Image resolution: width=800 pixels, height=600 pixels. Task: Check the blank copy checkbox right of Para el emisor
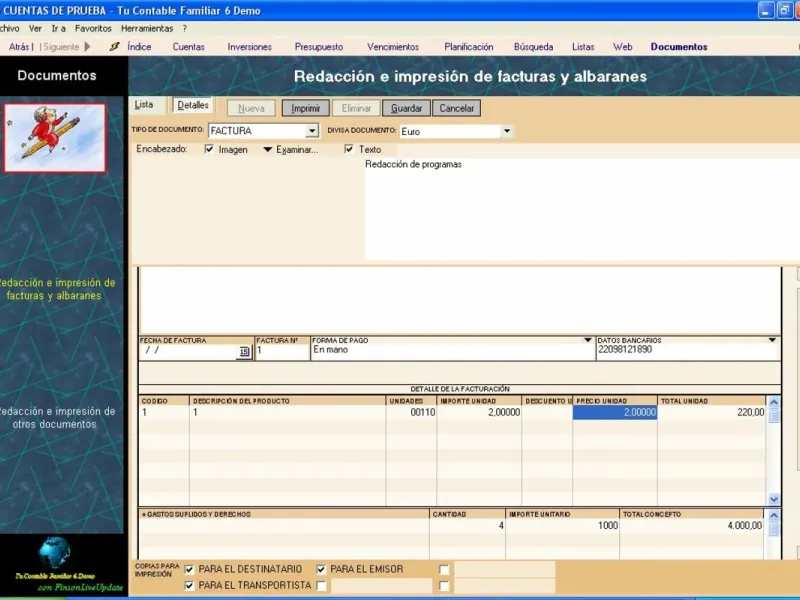(444, 569)
